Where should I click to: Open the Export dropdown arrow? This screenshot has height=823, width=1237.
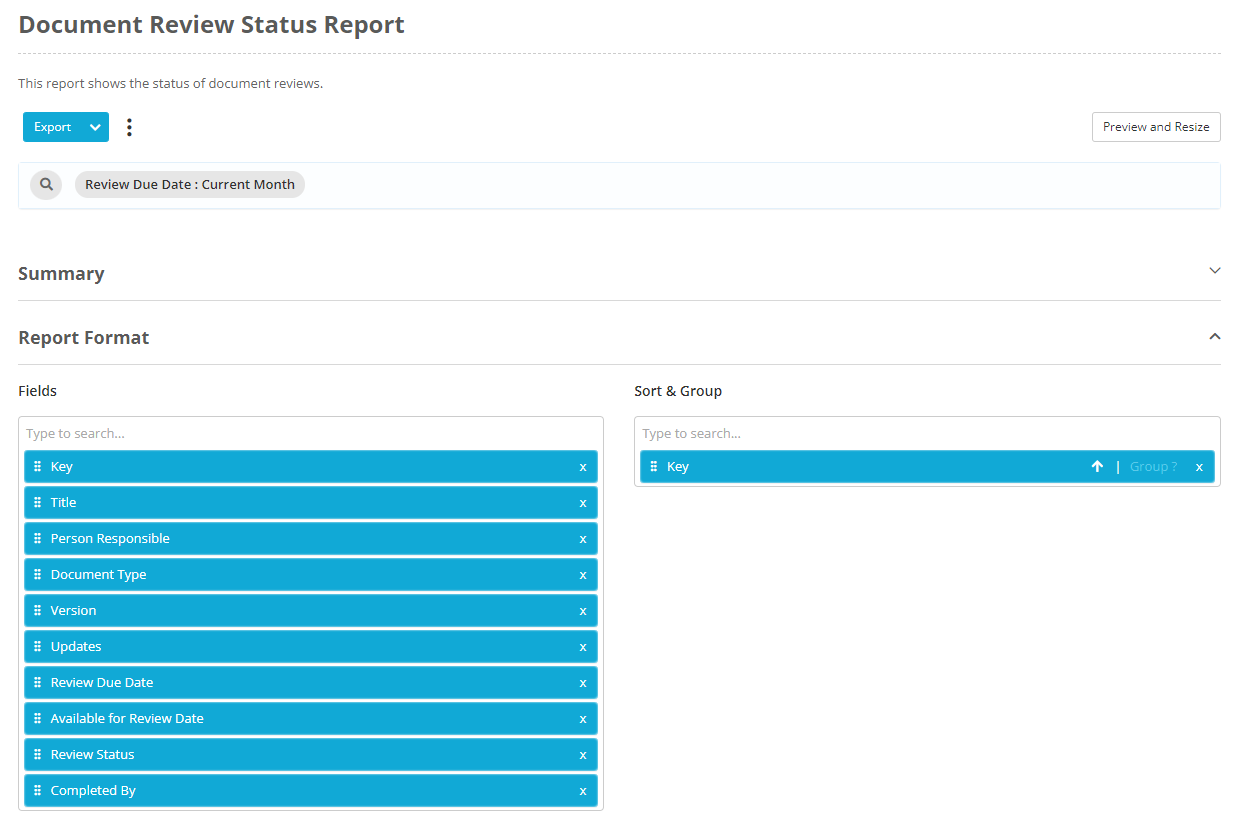coord(95,127)
